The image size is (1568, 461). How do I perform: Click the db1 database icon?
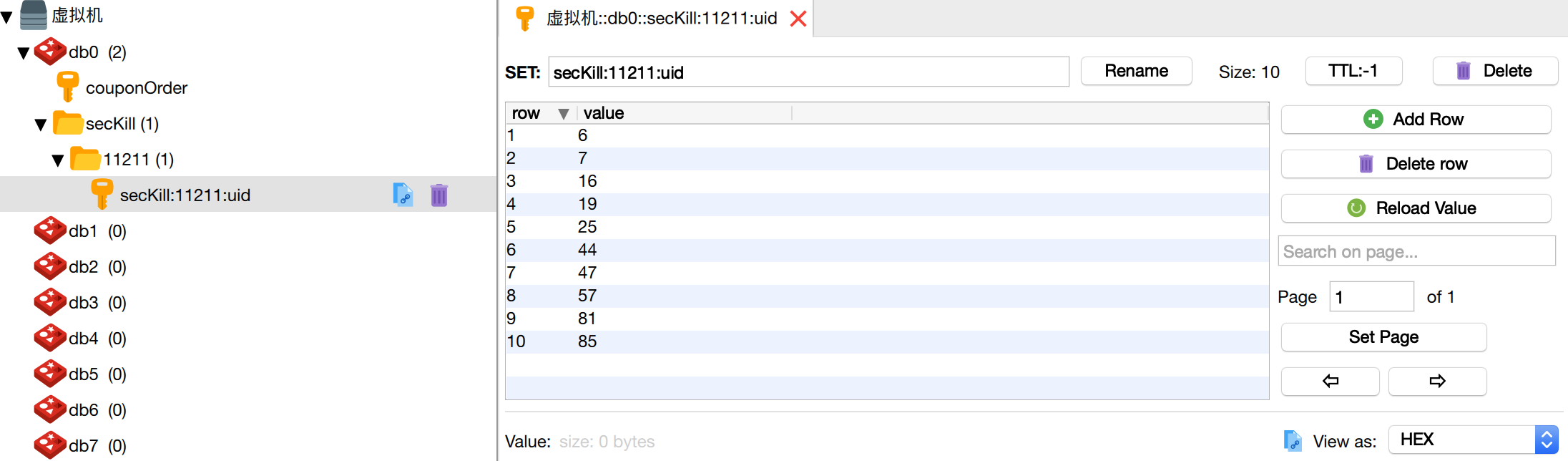[x=50, y=230]
